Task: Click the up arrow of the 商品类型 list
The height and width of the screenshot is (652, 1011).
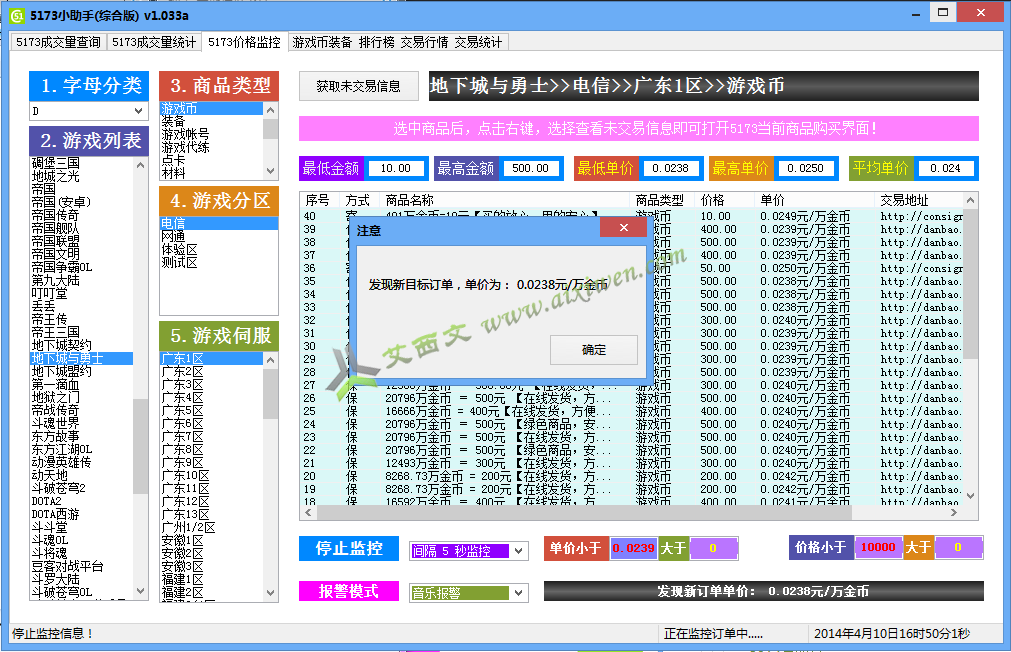Action: (x=271, y=110)
